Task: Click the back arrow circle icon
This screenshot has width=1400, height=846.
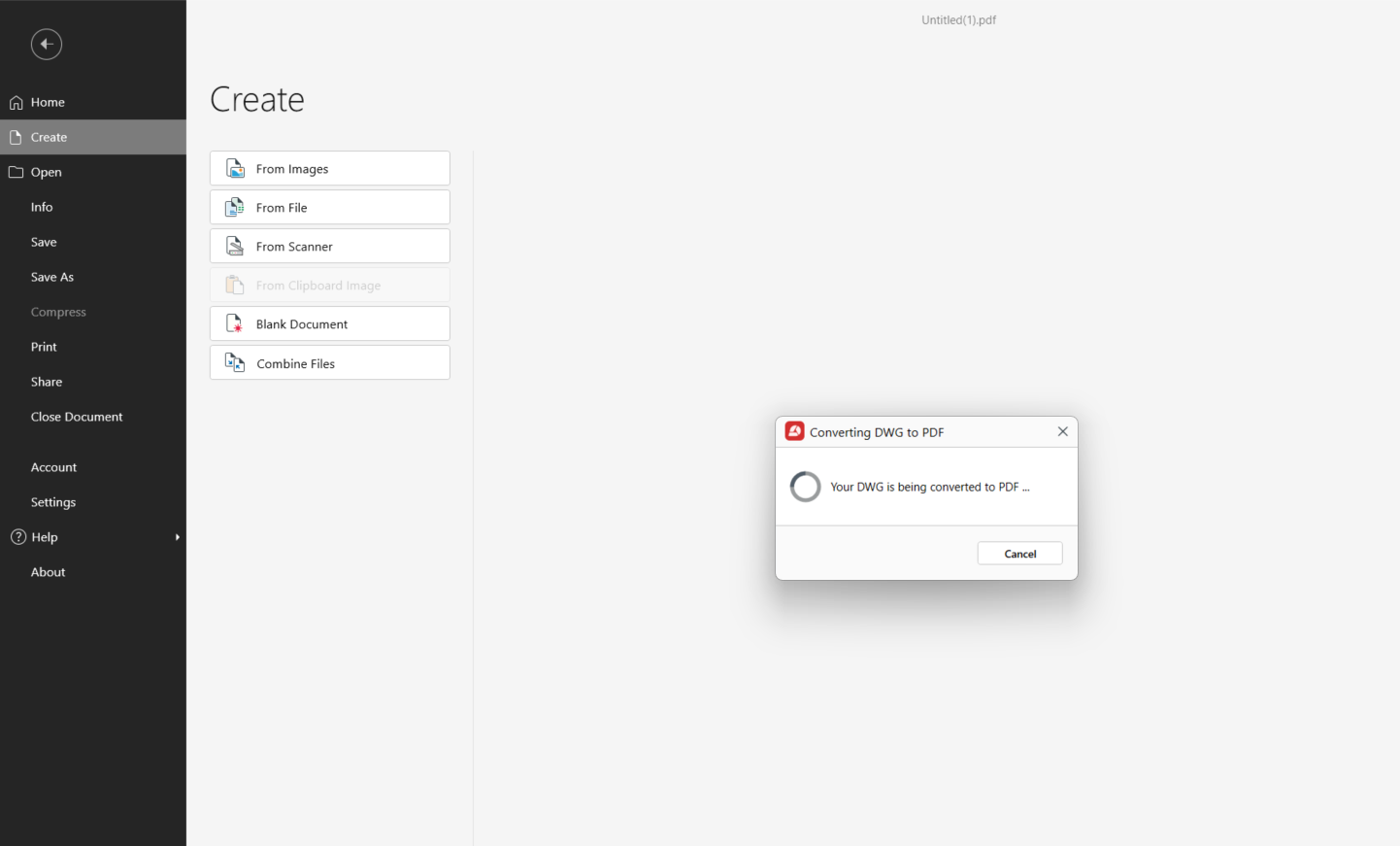Action: point(47,44)
